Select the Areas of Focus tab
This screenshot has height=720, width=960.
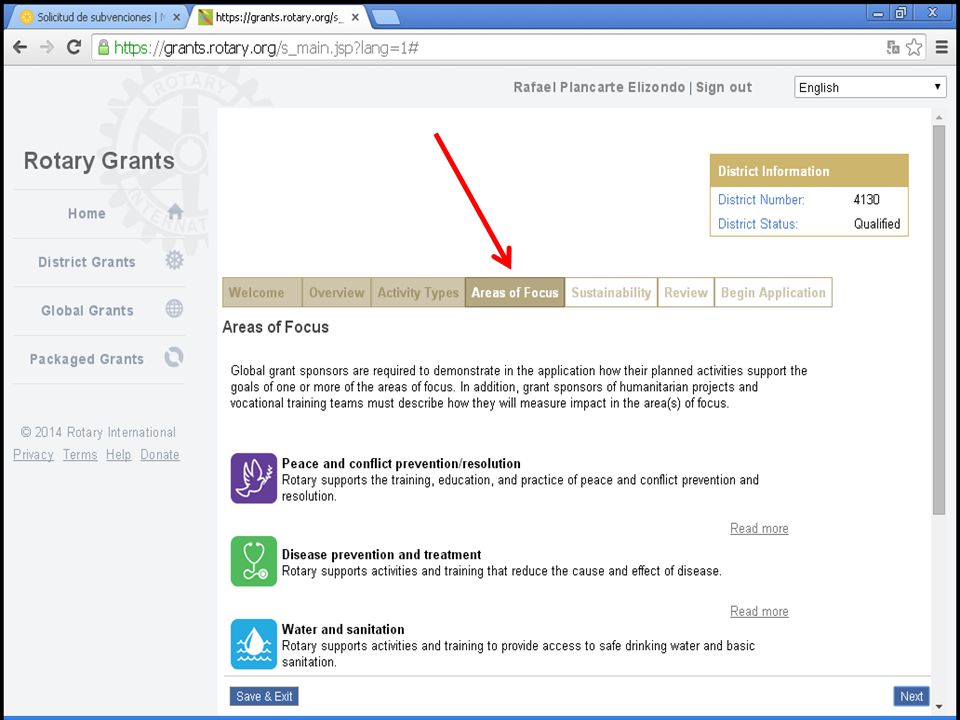coord(515,292)
